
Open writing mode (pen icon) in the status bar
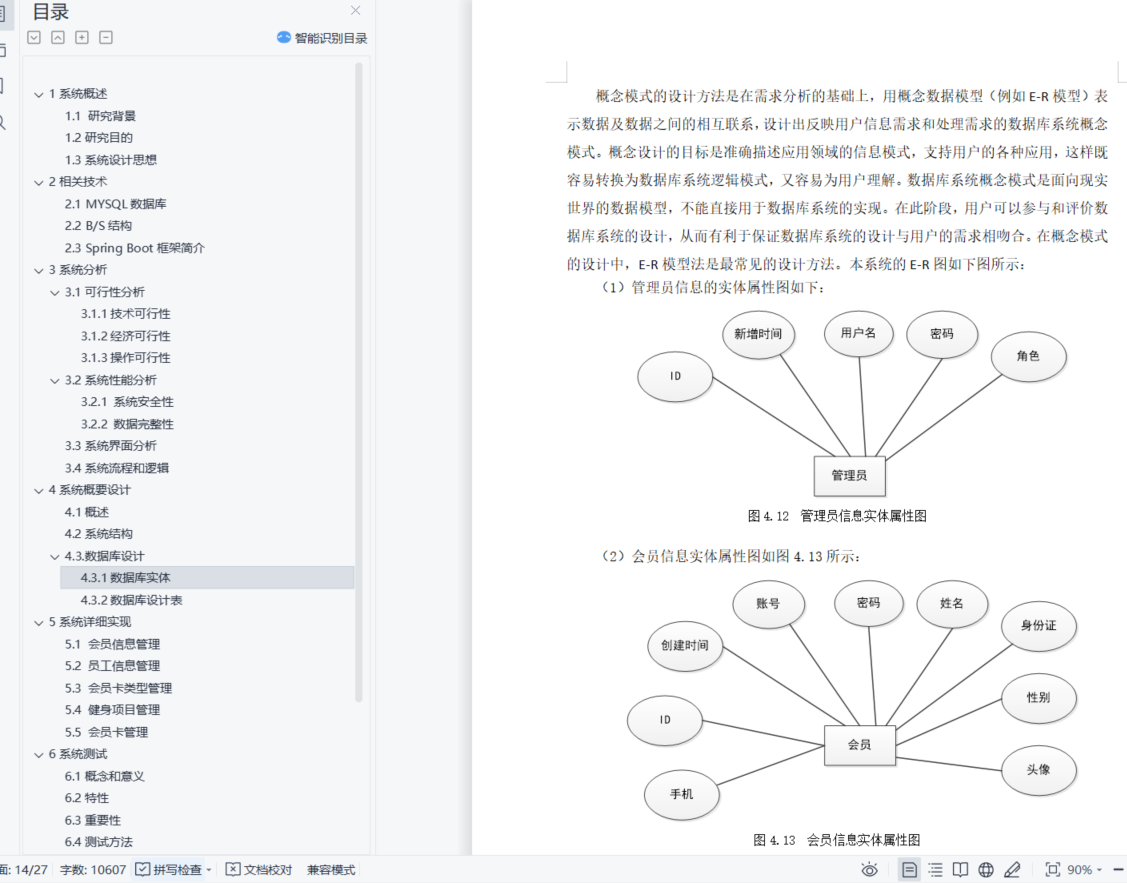(1012, 870)
